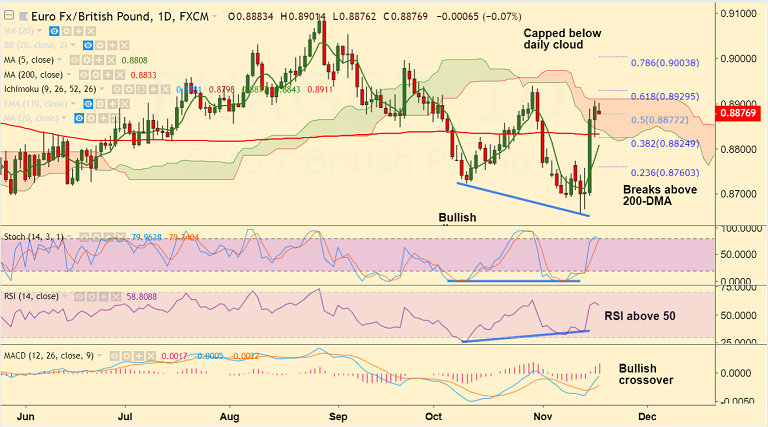This screenshot has width=768, height=427.
Task: Click the 0.786(0.90038) Fibonacci level label
Action: coord(665,63)
